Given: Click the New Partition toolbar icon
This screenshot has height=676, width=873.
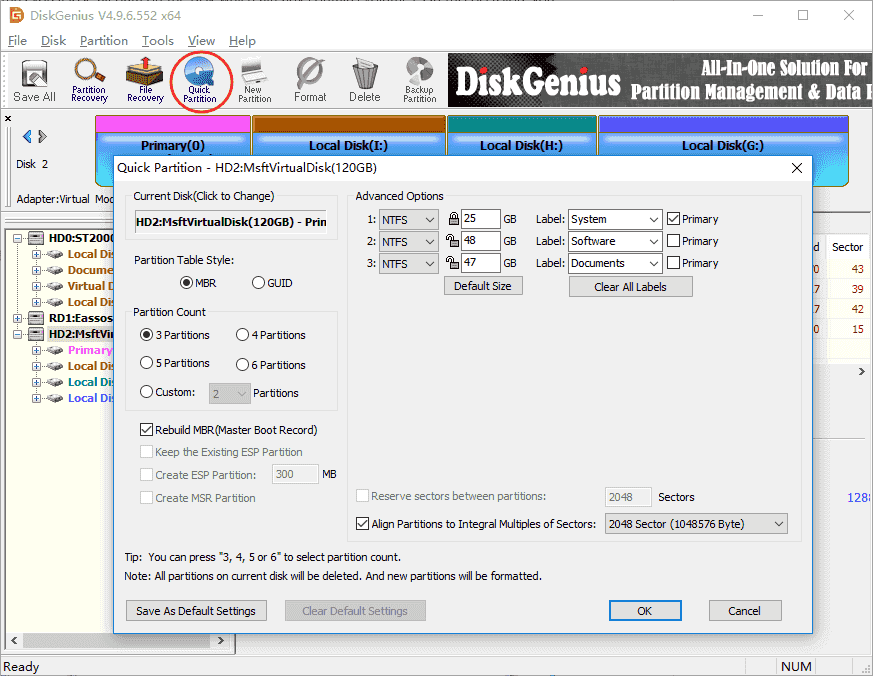Looking at the screenshot, I should point(255,81).
